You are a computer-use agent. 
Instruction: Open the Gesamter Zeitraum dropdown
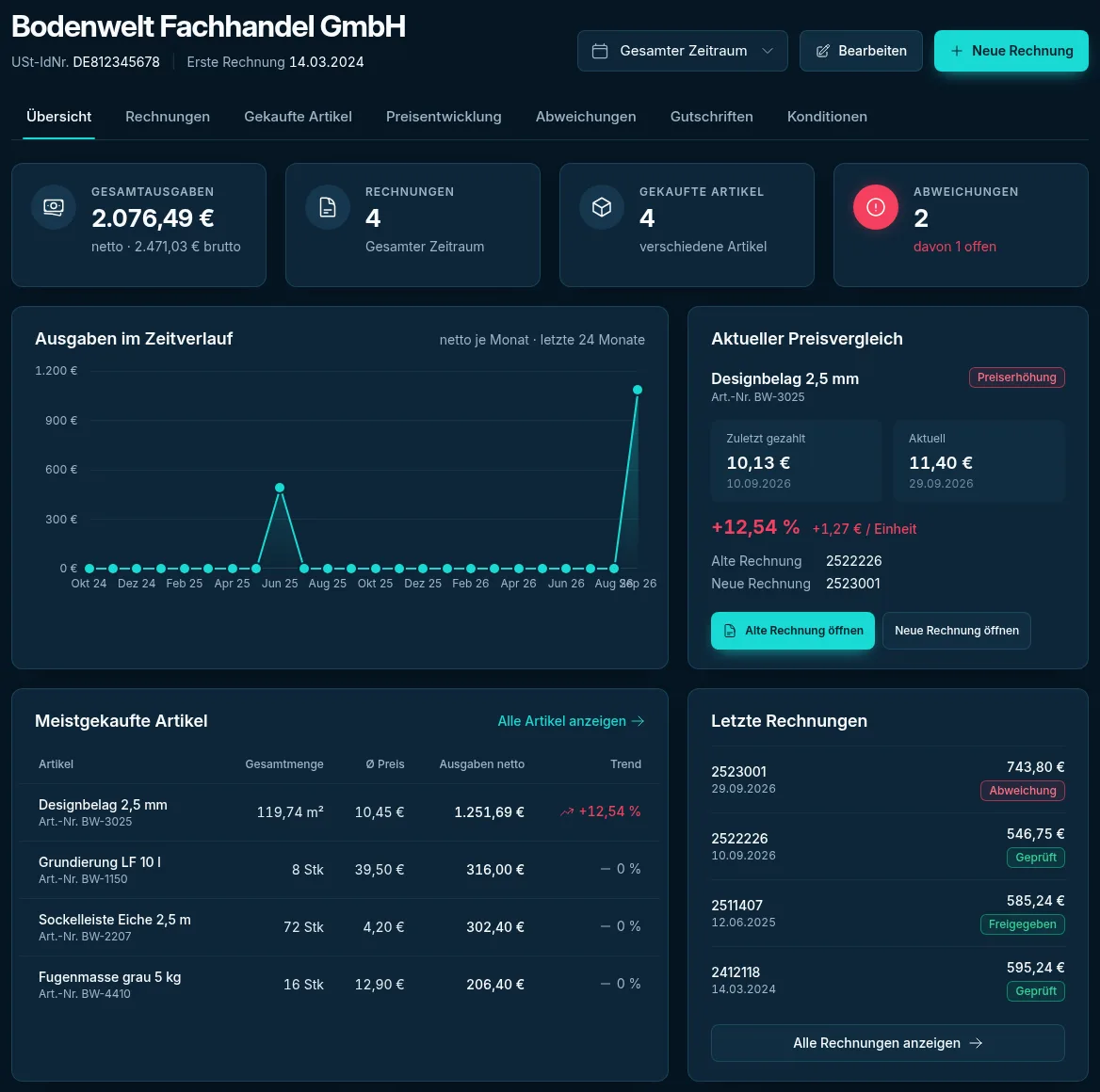pos(682,51)
